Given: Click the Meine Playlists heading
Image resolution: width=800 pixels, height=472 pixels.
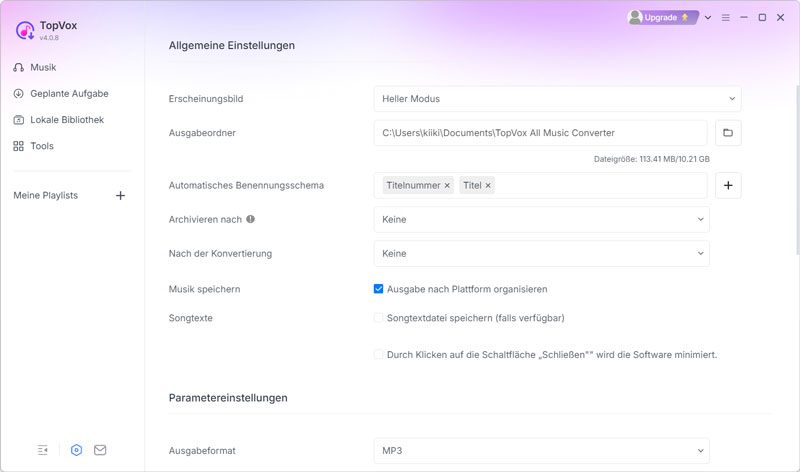Looking at the screenshot, I should pos(45,195).
